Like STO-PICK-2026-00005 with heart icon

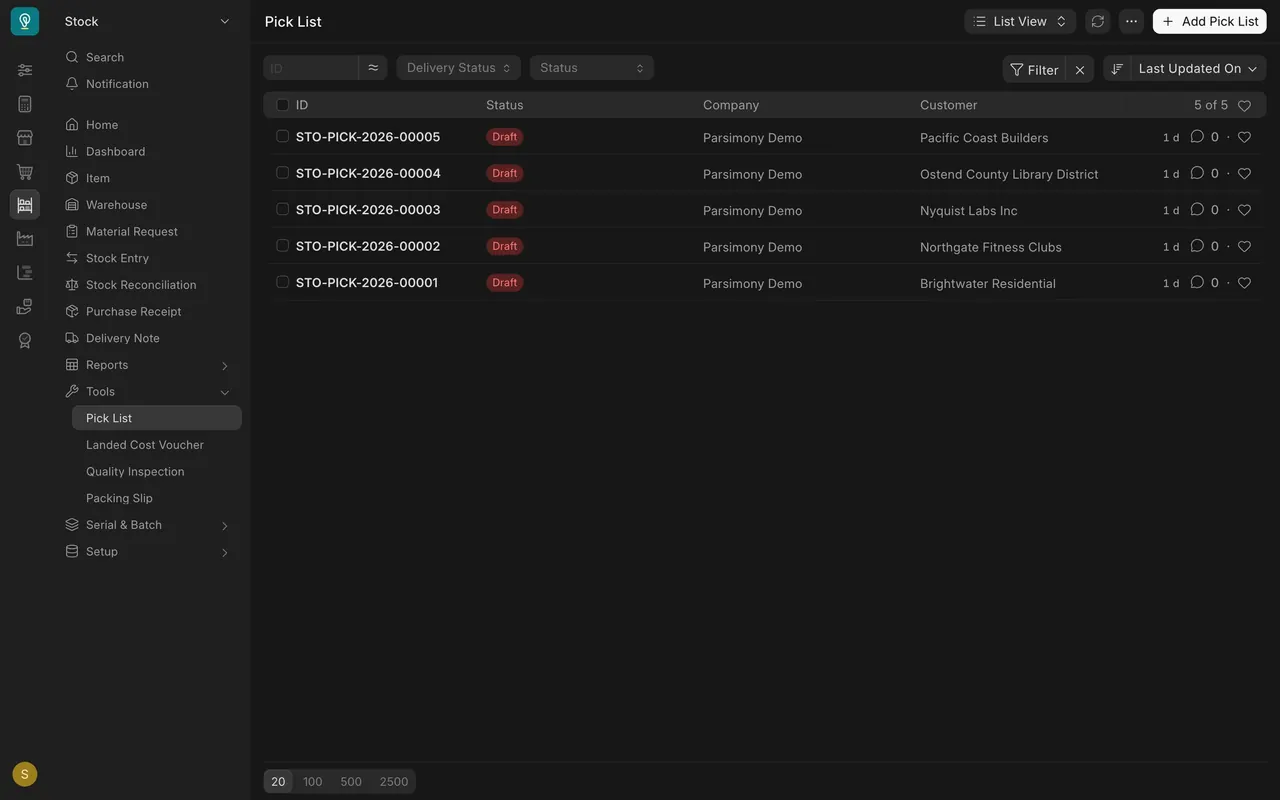point(1244,137)
